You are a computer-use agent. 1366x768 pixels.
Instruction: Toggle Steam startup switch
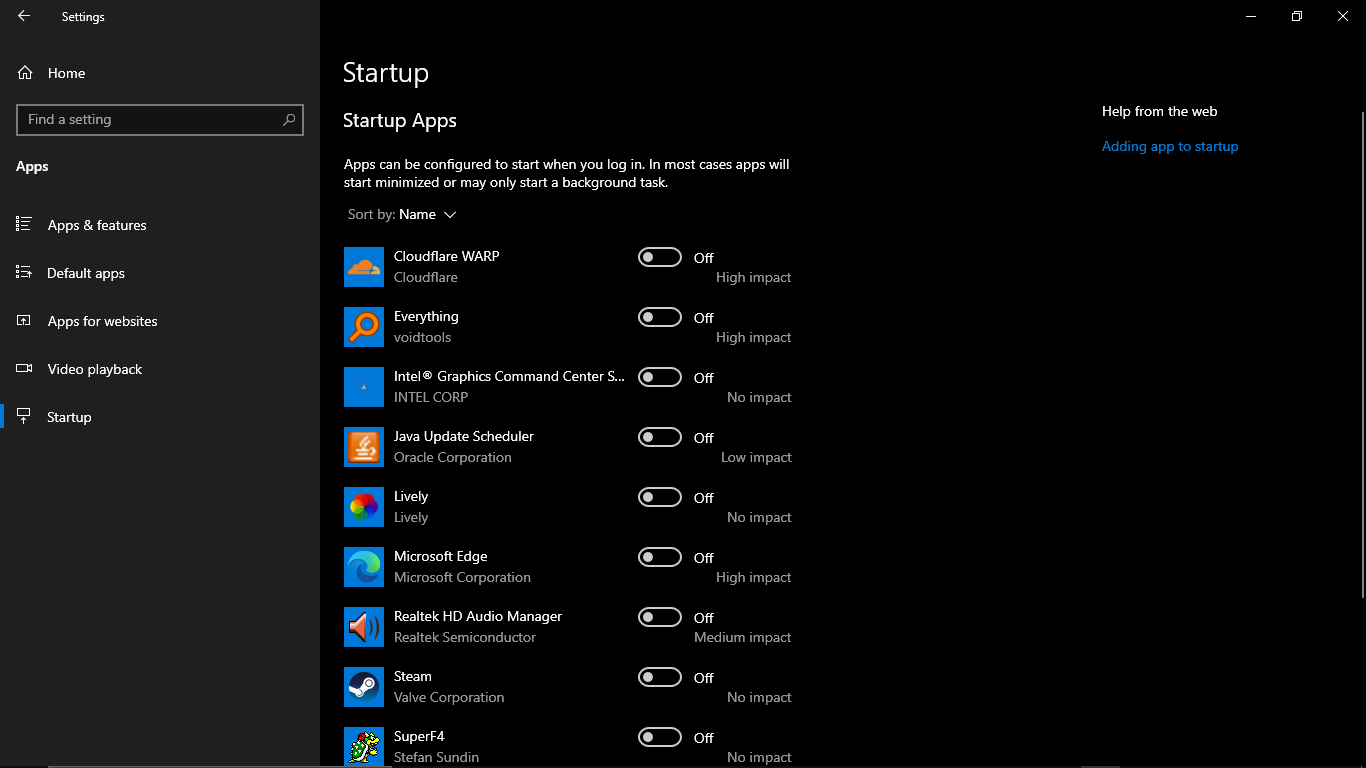tap(660, 677)
